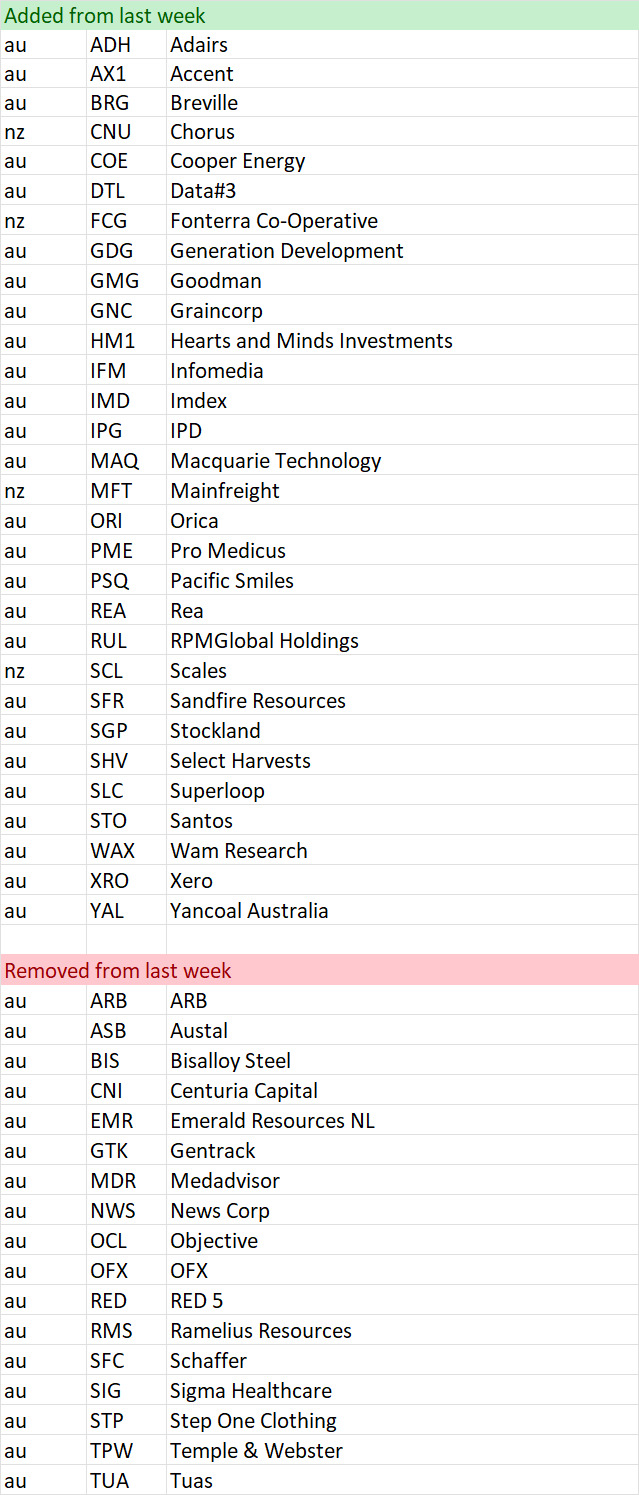639x1495 pixels.
Task: Click the ADH ticker cell
Action: pyautogui.click(x=126, y=45)
